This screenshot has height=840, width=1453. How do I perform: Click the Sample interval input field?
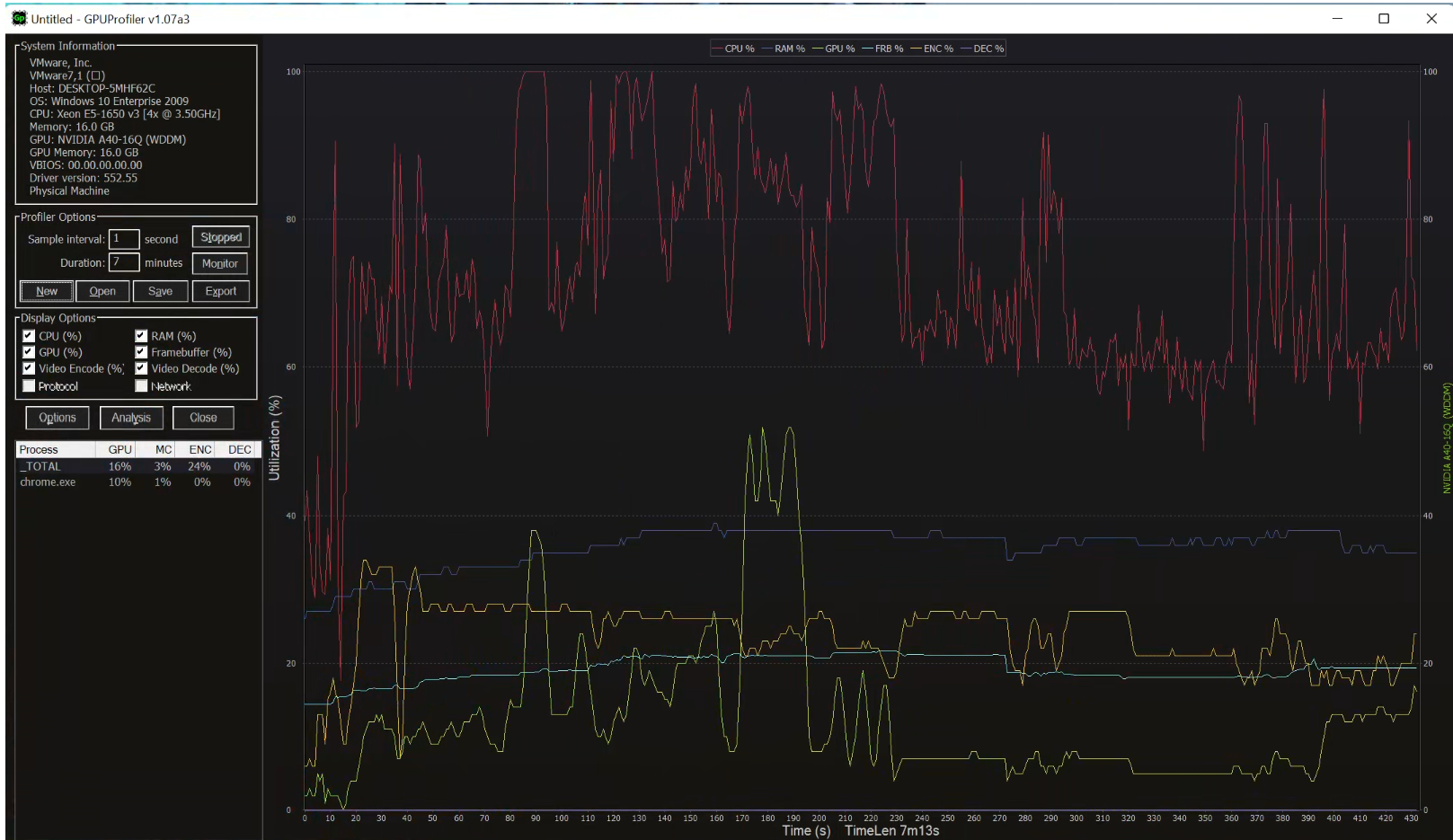point(124,239)
